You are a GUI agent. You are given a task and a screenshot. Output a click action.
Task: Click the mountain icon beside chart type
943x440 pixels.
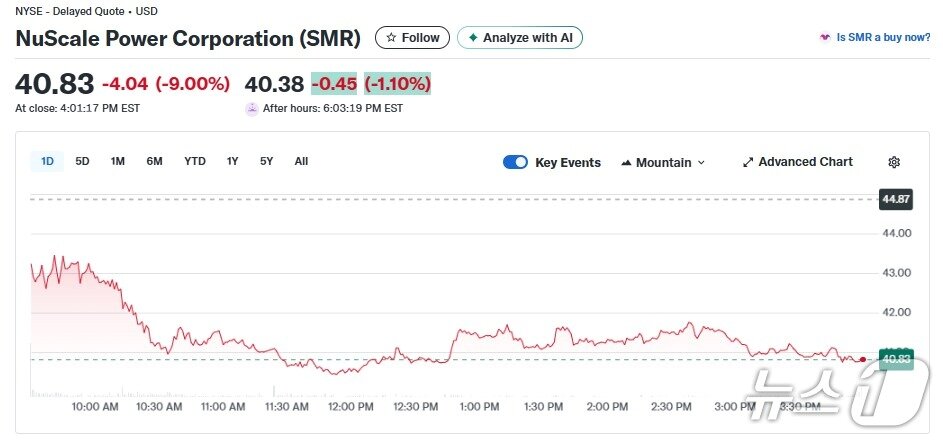[626, 162]
